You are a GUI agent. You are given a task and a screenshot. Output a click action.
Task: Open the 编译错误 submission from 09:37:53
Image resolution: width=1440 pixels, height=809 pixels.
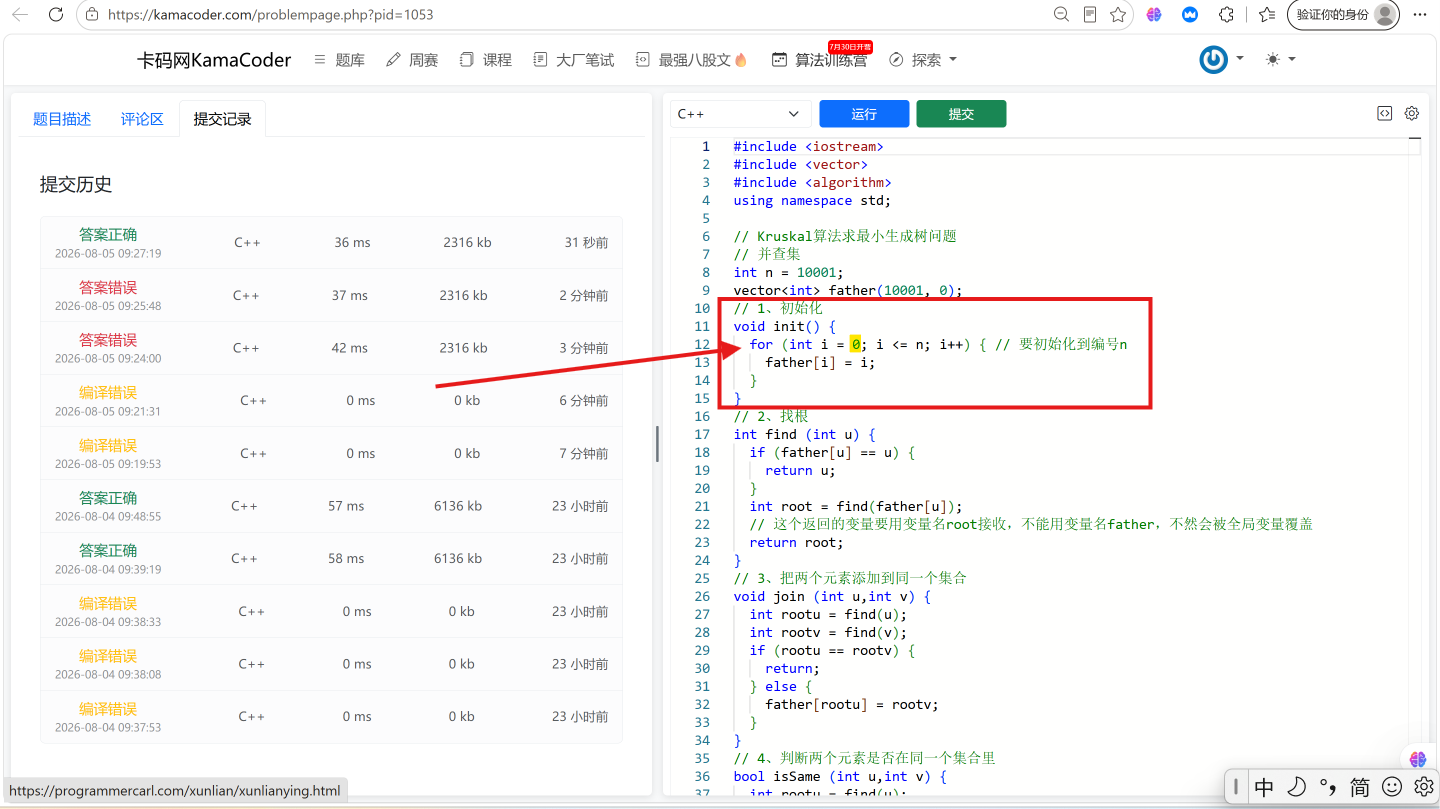click(331, 717)
